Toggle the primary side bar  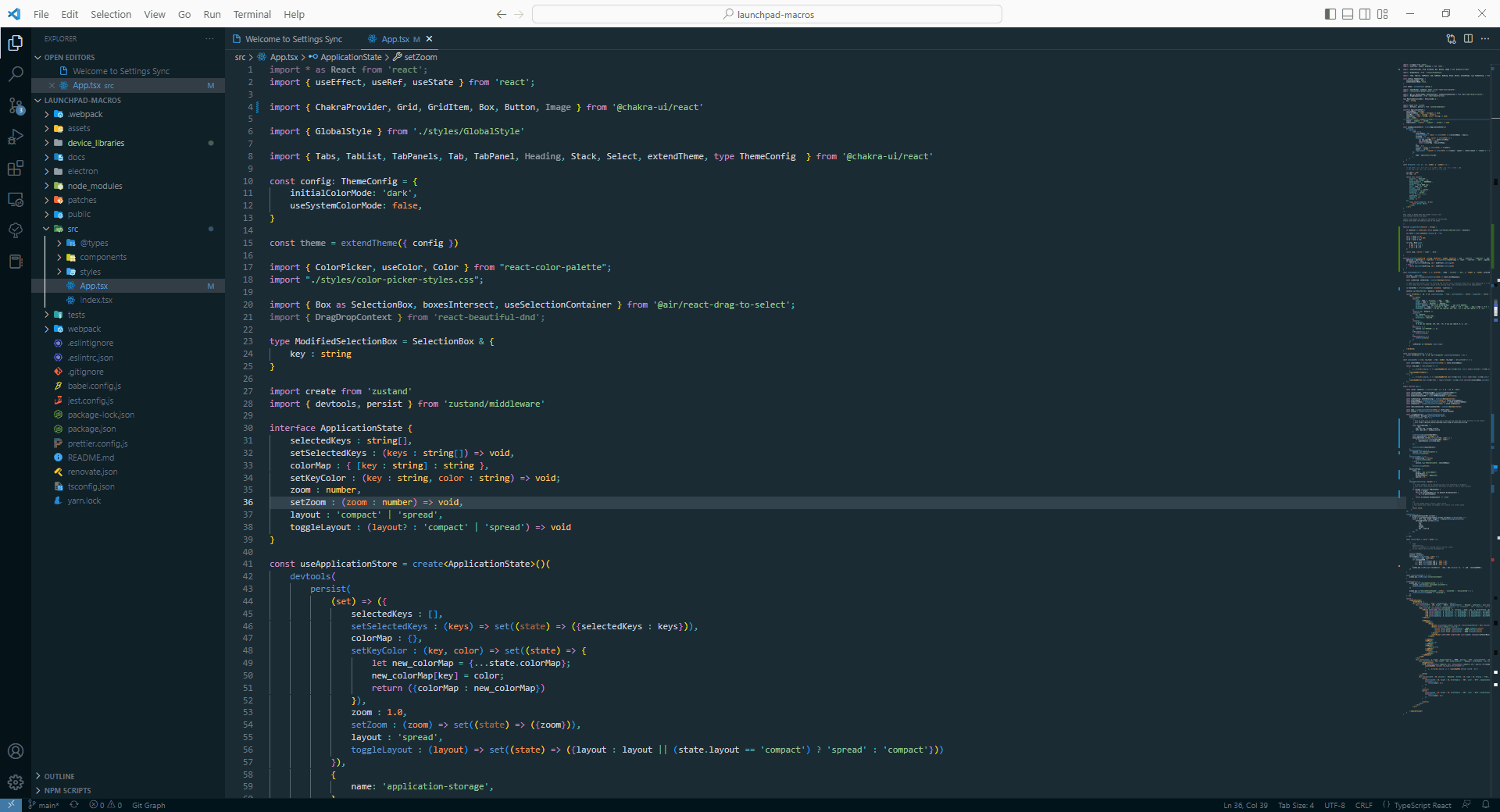click(x=1330, y=14)
